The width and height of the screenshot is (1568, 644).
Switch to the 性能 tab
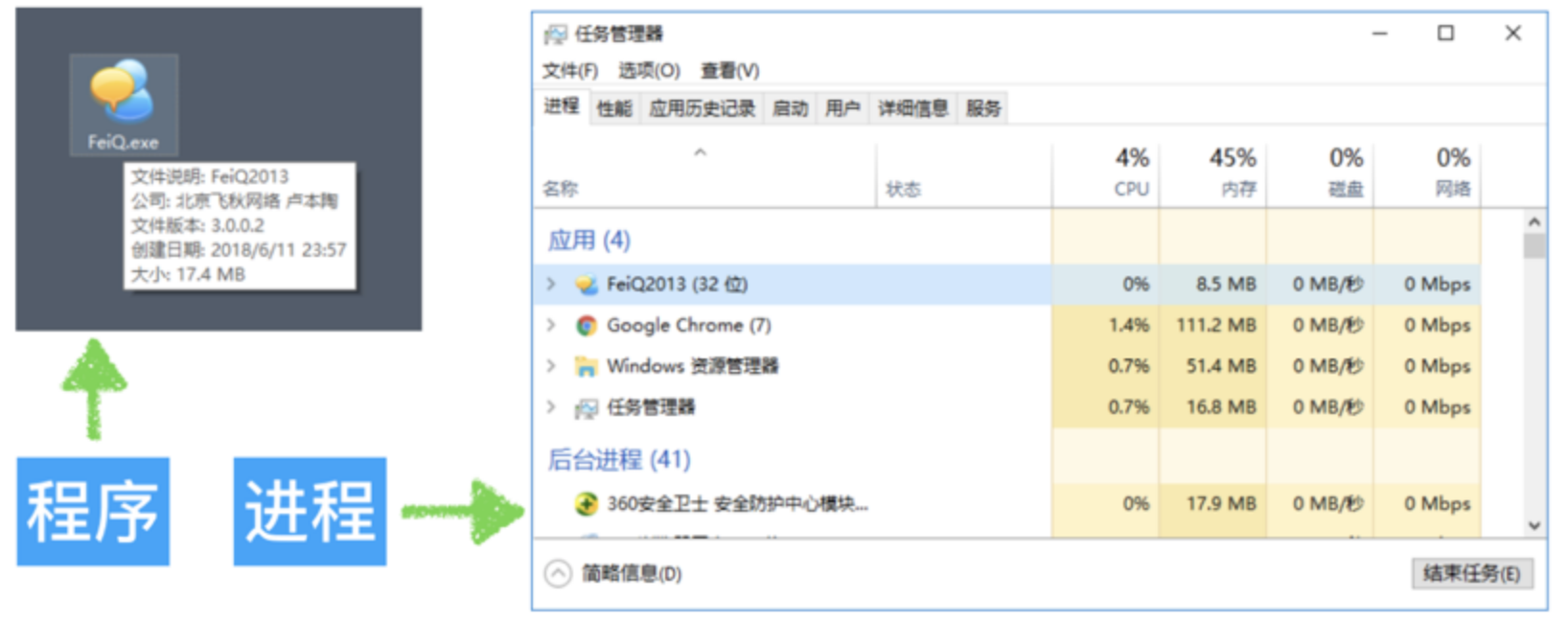coord(614,108)
